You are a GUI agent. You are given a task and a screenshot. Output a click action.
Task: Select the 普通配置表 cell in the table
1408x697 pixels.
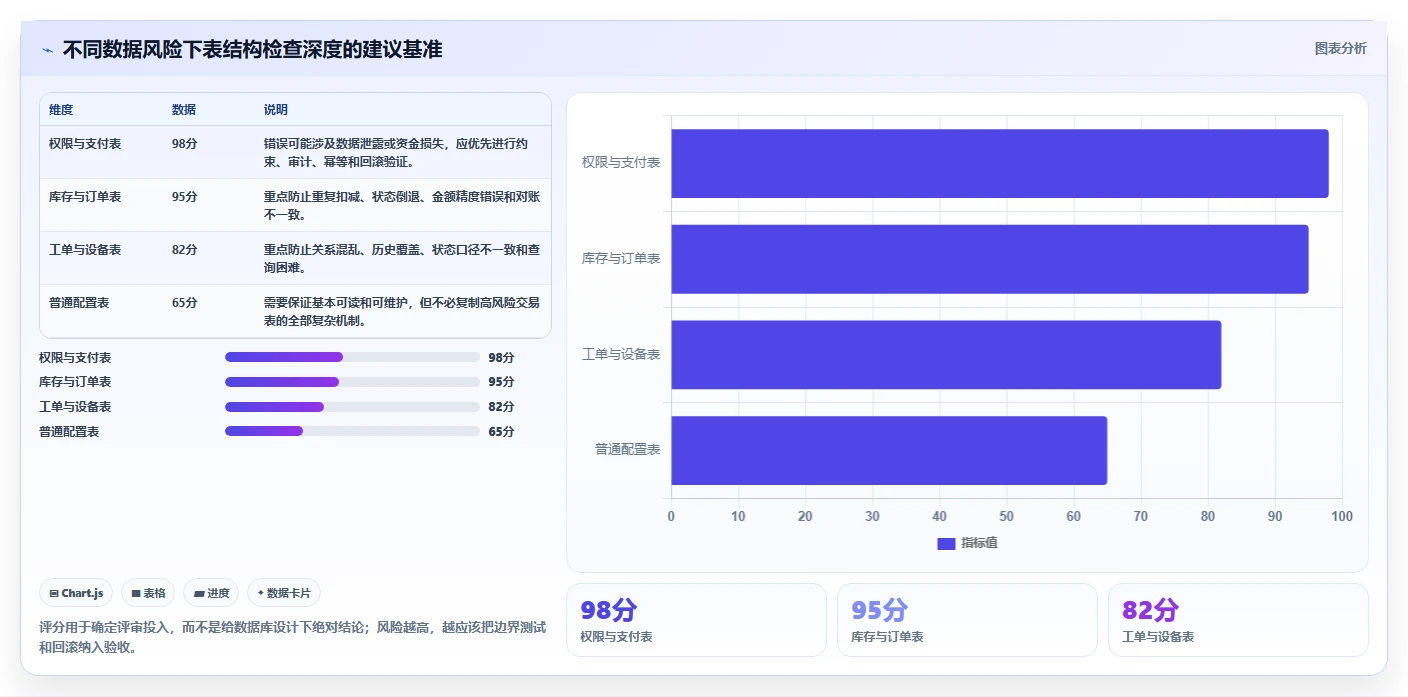point(79,303)
